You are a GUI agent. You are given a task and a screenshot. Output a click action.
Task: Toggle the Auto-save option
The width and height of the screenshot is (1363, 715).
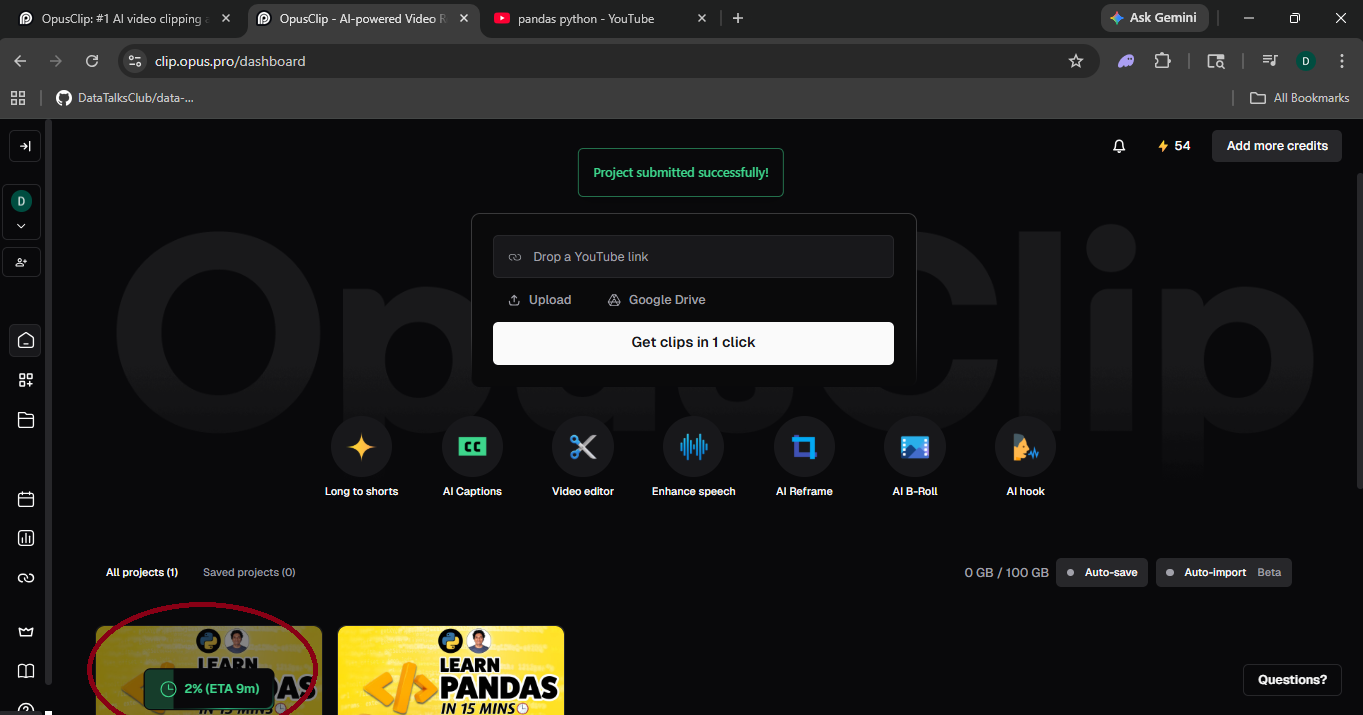coord(1102,573)
